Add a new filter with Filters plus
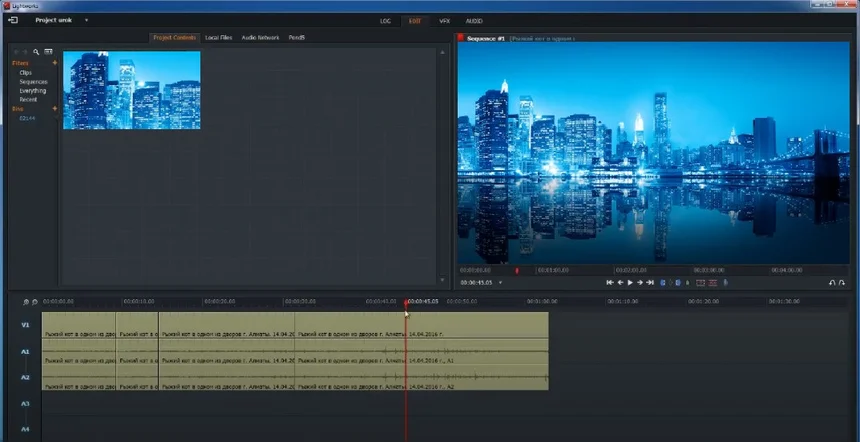860x442 pixels. click(x=55, y=63)
